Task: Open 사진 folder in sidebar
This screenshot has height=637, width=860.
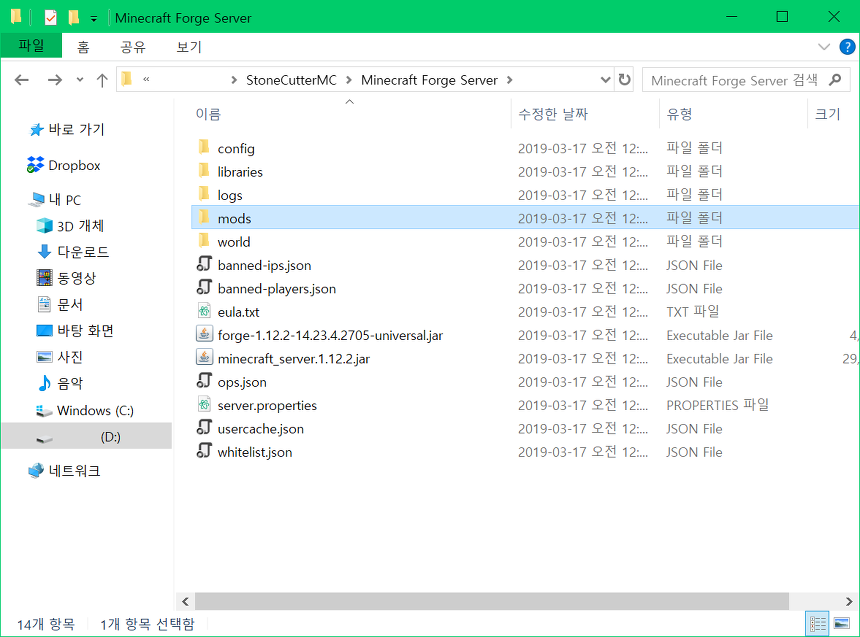Action: [x=60, y=357]
